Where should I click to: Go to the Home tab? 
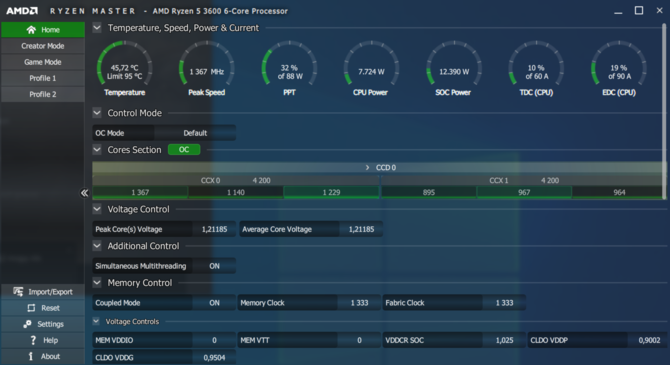43,29
